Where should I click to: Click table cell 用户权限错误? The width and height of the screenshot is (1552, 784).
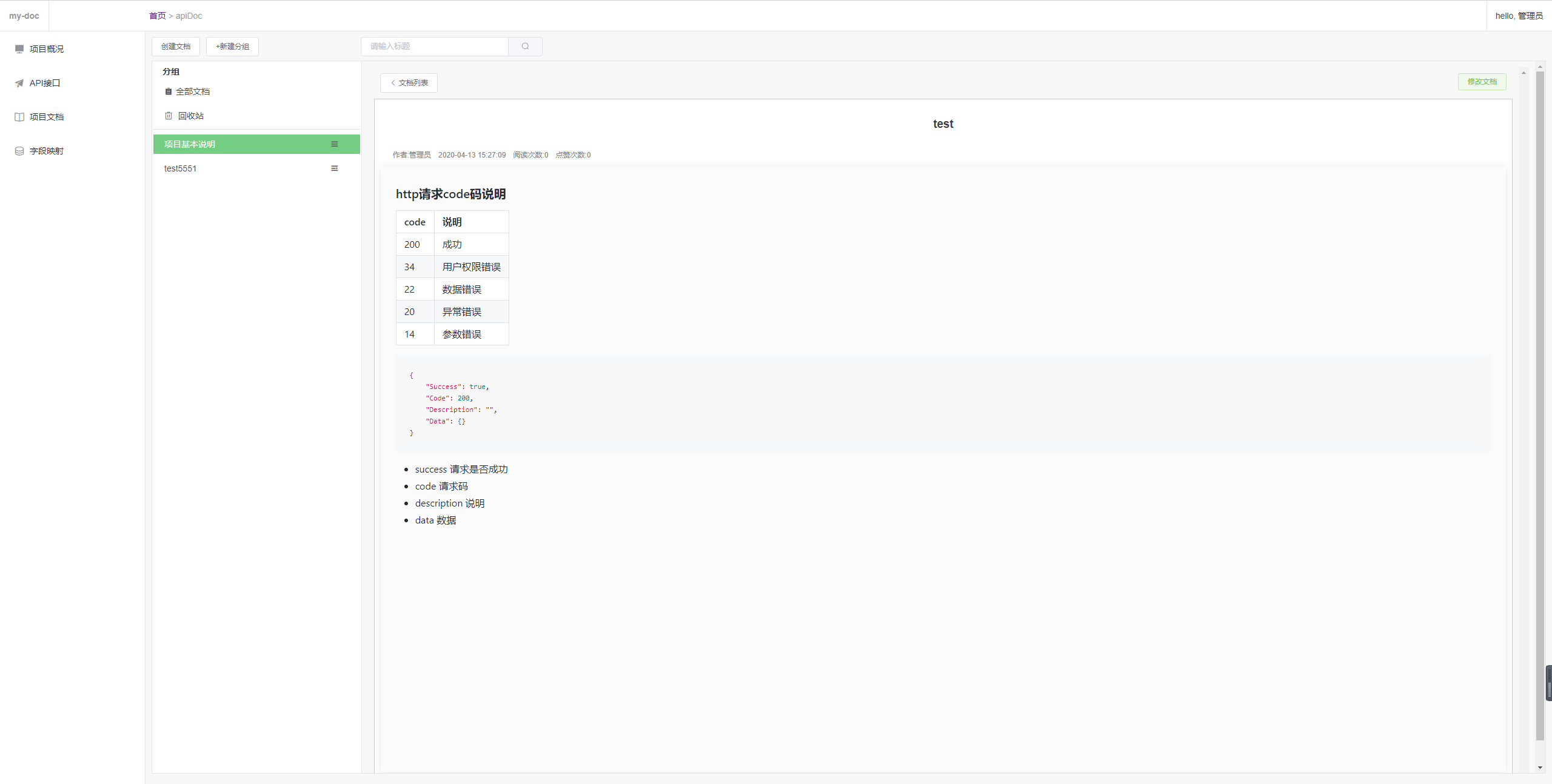[472, 267]
